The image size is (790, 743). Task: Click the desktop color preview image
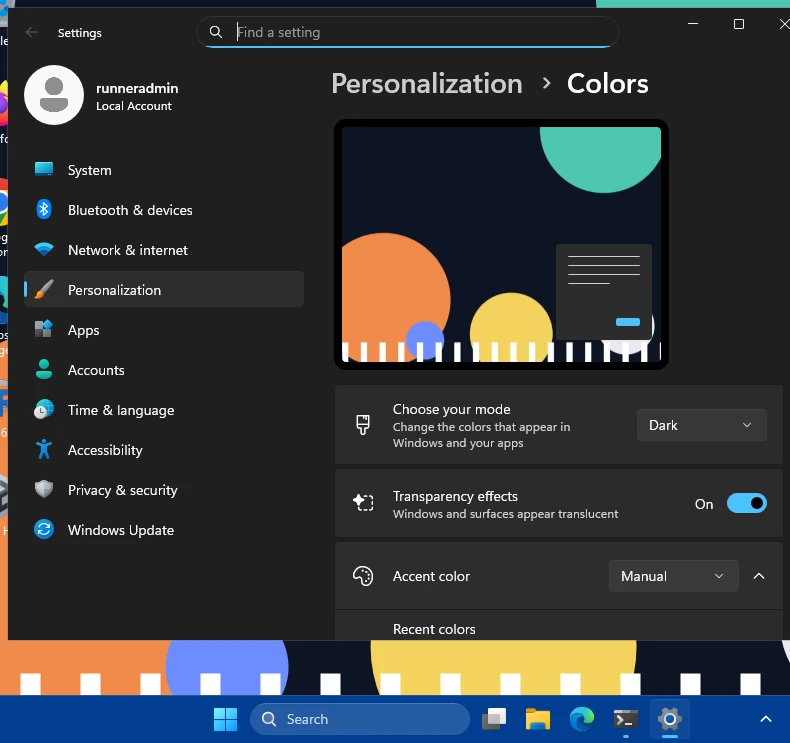[x=501, y=244]
